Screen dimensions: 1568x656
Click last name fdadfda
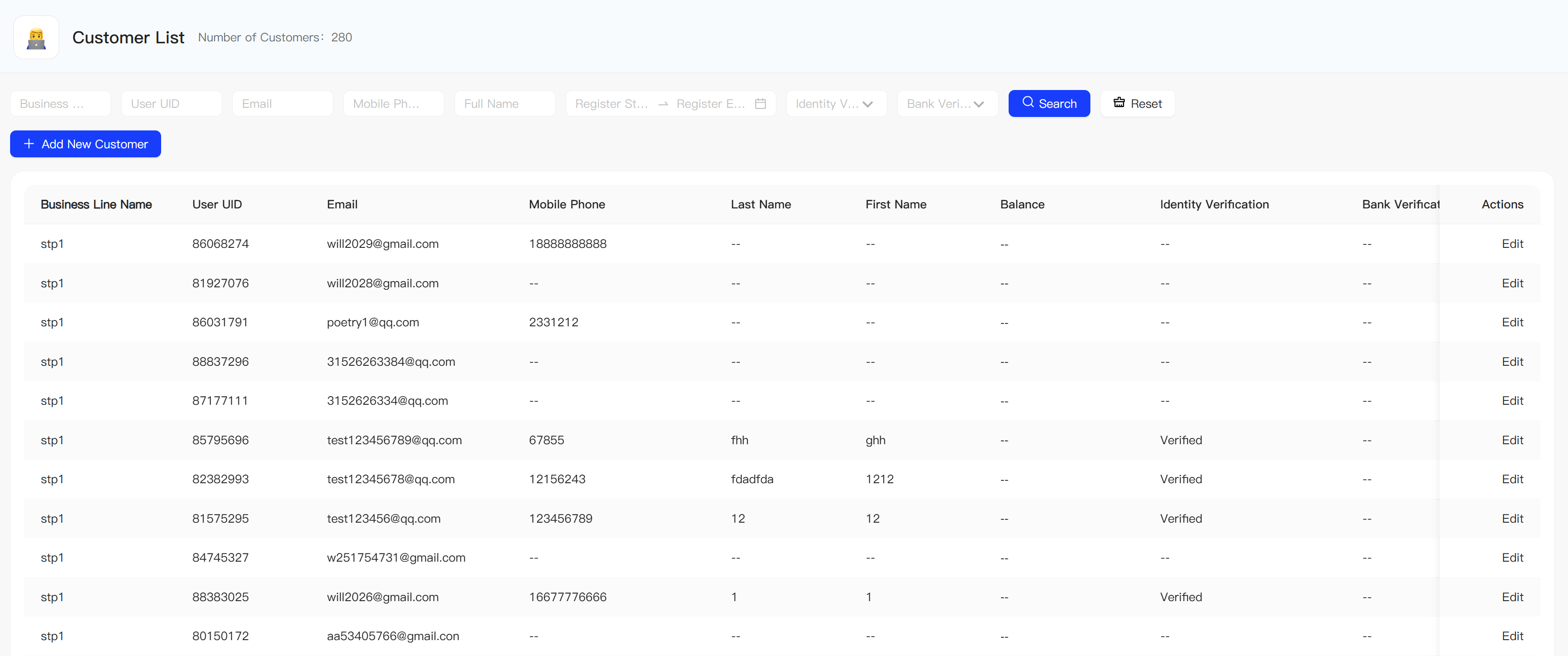(752, 479)
